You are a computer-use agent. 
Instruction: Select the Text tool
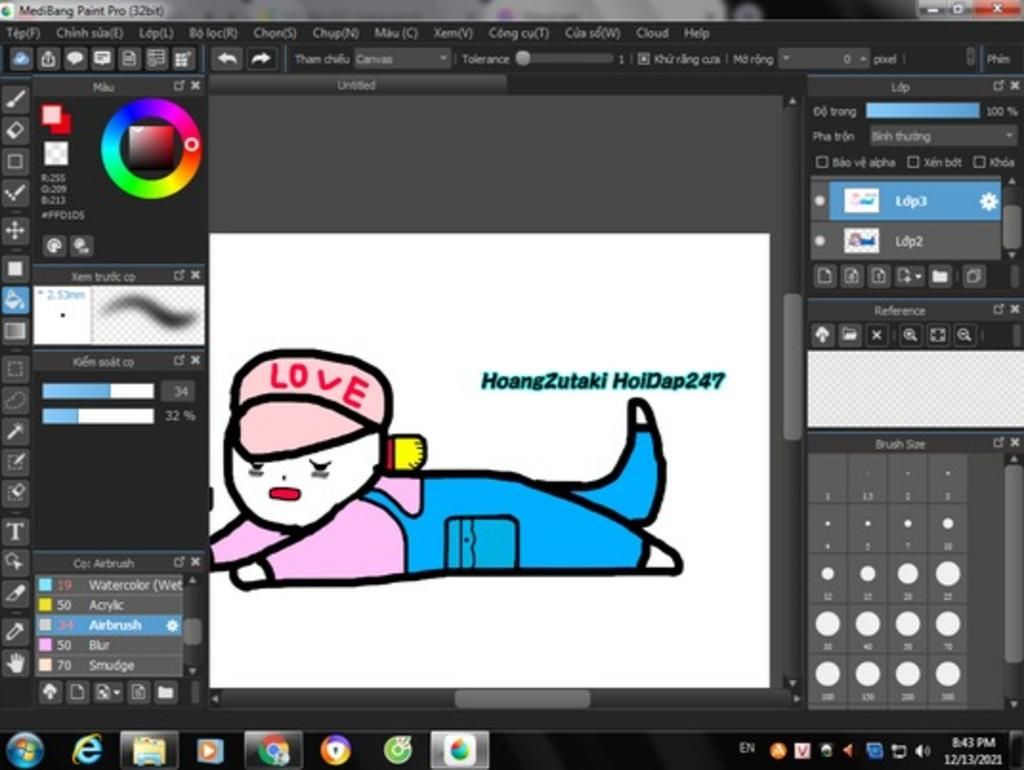[x=16, y=531]
